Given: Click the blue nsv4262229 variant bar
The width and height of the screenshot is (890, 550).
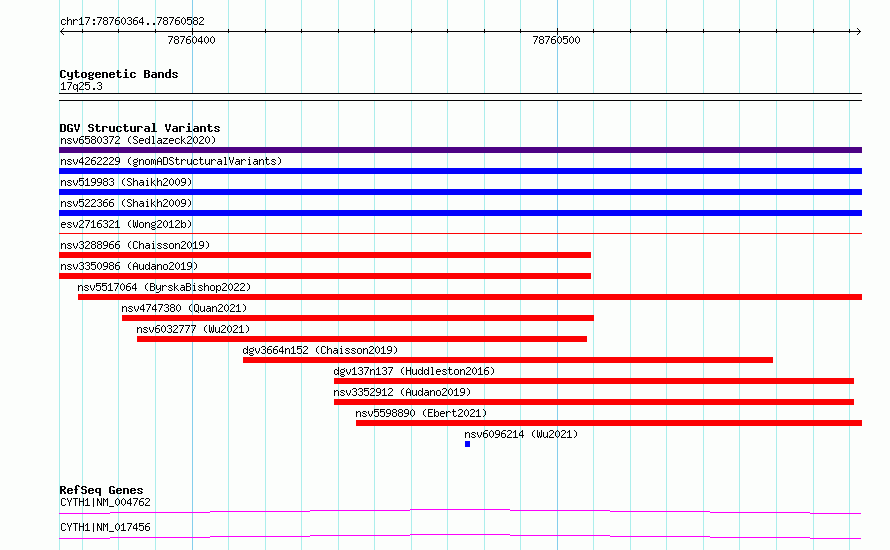Looking at the screenshot, I should tap(460, 171).
